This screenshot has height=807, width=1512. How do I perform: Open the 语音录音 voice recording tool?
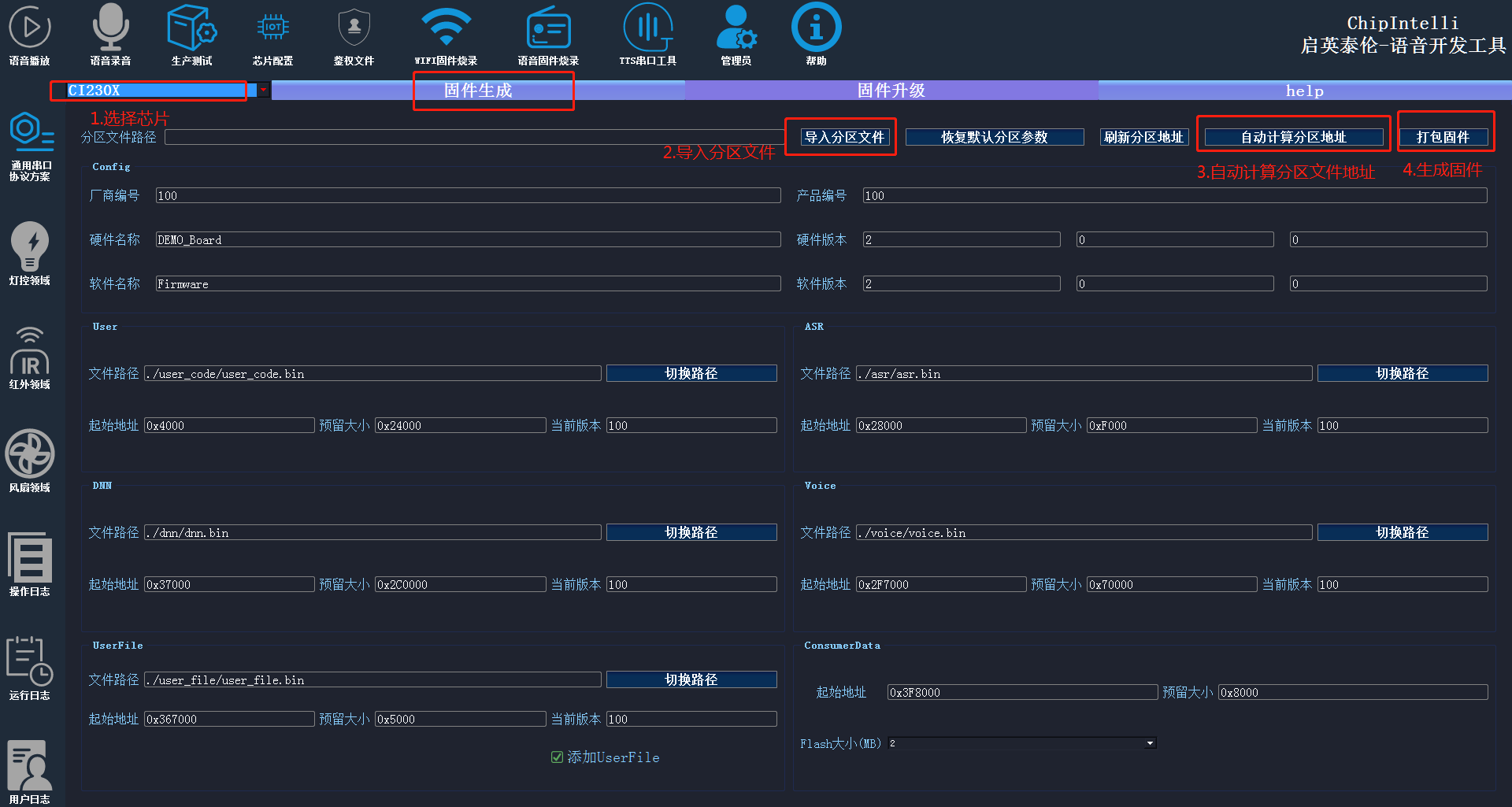(110, 35)
